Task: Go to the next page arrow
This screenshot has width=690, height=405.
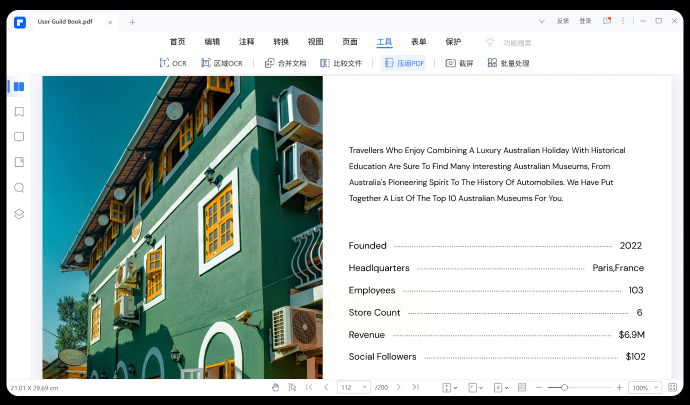Action: [x=398, y=387]
